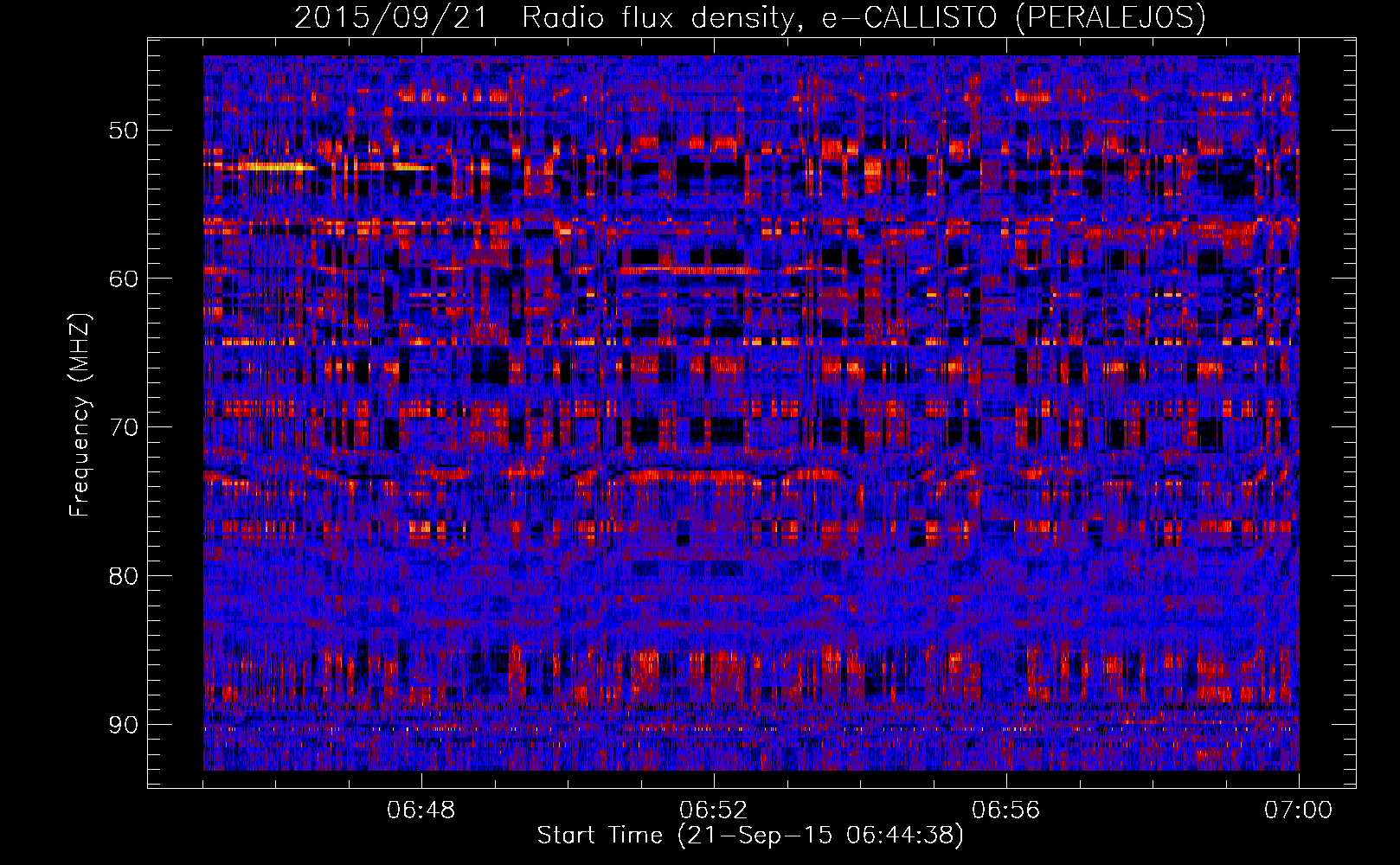Viewport: 1400px width, 865px height.
Task: Click the 50 frequency tick label
Action: point(123,131)
